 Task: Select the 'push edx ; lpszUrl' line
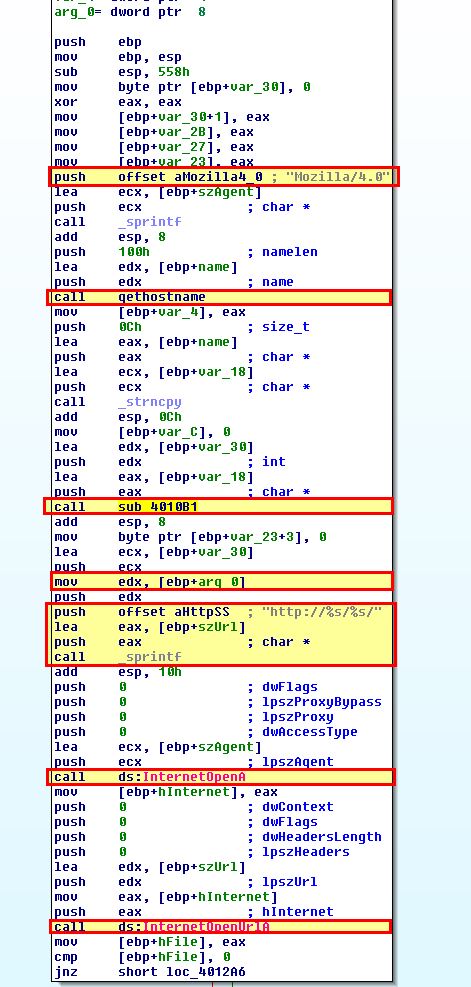(x=186, y=882)
